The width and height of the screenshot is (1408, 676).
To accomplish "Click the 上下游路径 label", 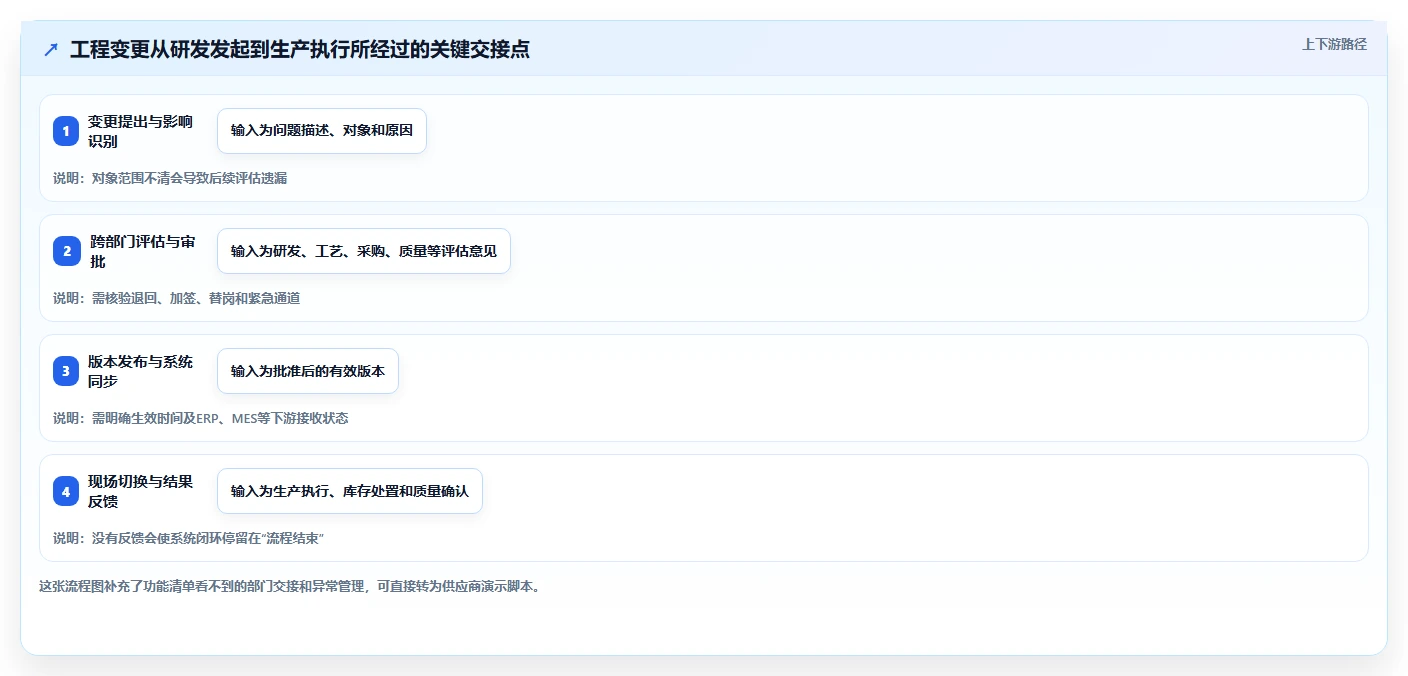I will [1334, 44].
